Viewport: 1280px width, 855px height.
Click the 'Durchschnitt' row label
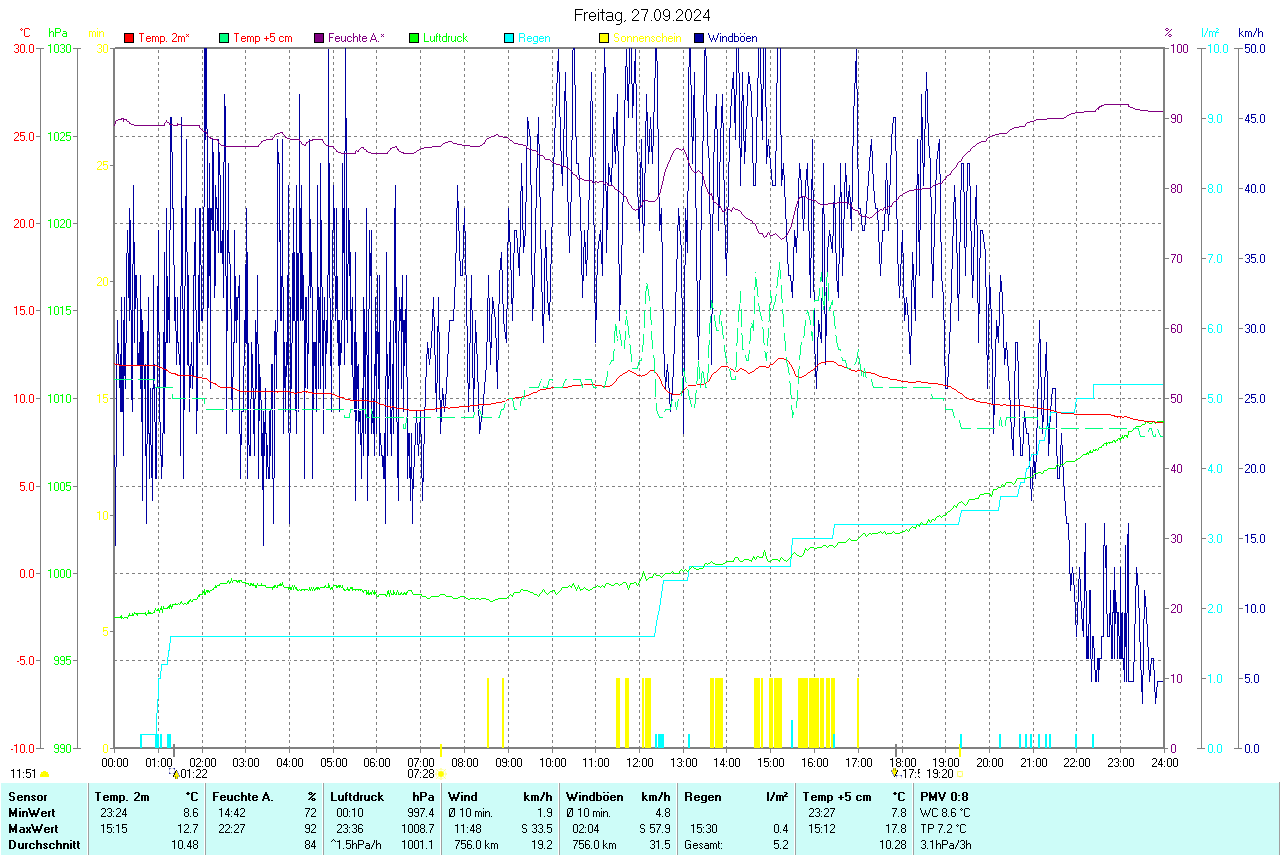[44, 845]
